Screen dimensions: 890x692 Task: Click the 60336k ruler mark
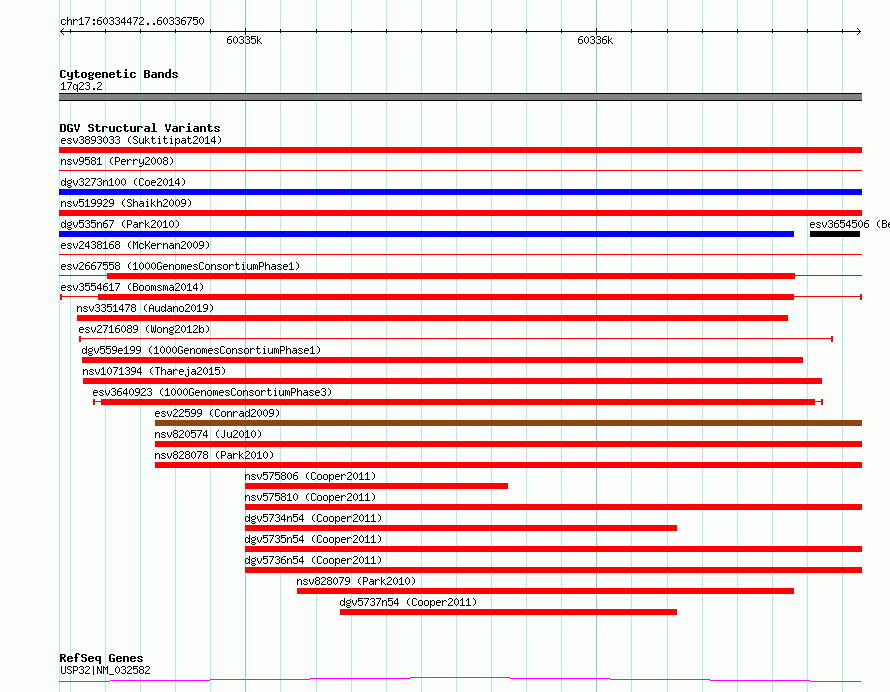tap(595, 40)
